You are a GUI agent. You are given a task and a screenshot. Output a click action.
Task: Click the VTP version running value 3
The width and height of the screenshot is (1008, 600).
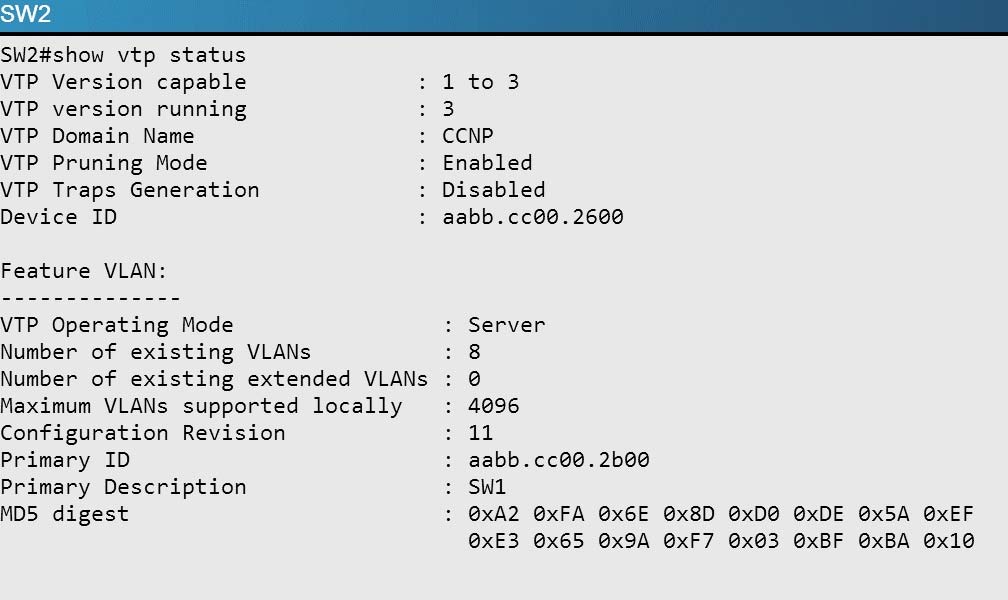point(448,109)
